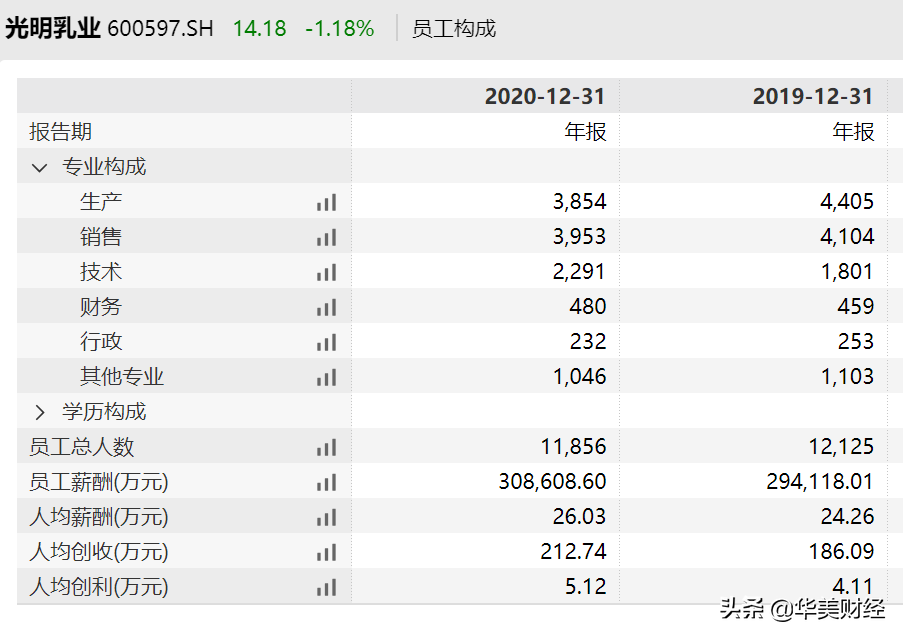Viewport: 903px width, 638px height.
Task: Collapse the 专业构成 section chevron
Action: point(39,168)
